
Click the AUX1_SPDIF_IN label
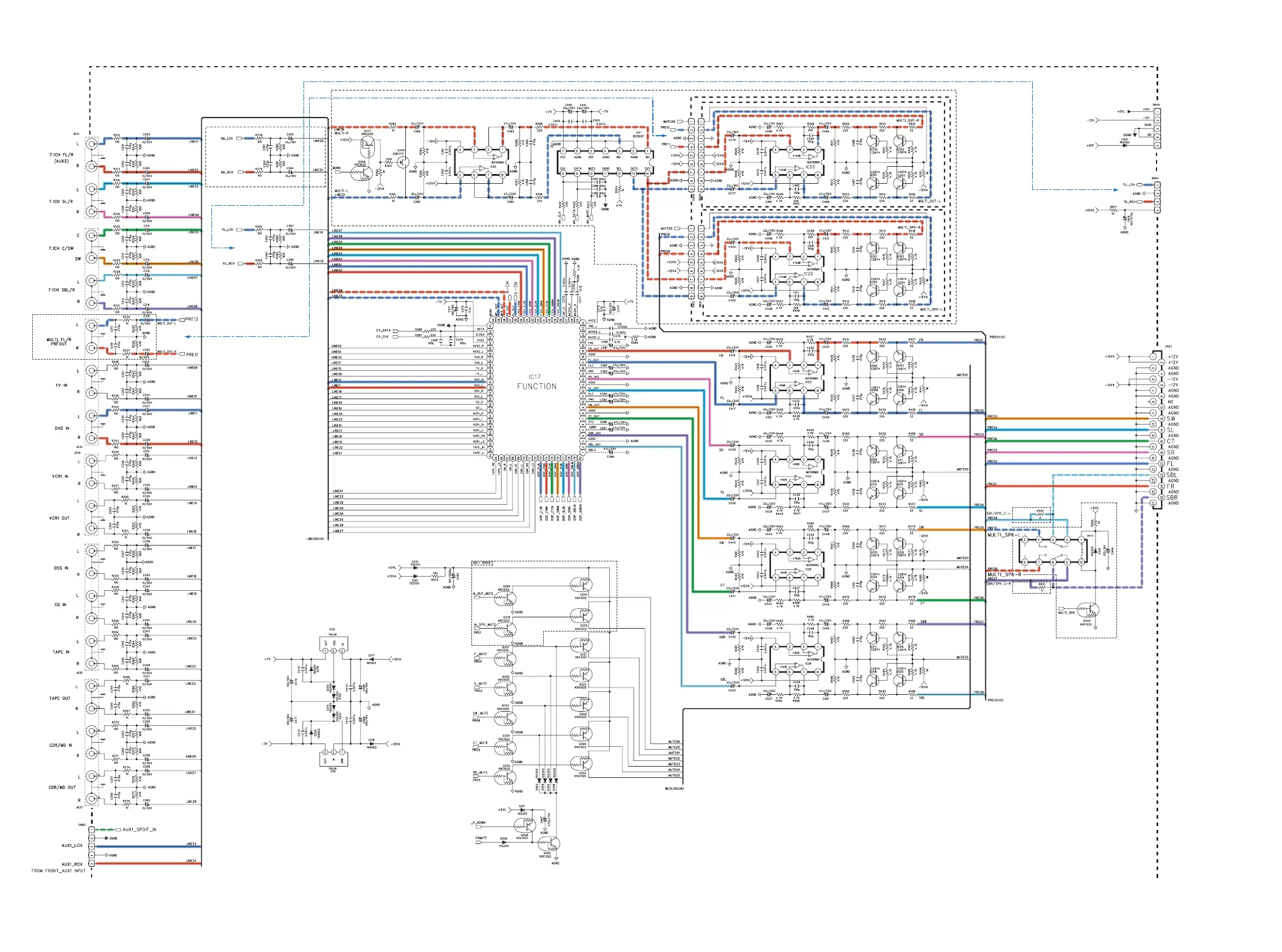(x=139, y=829)
